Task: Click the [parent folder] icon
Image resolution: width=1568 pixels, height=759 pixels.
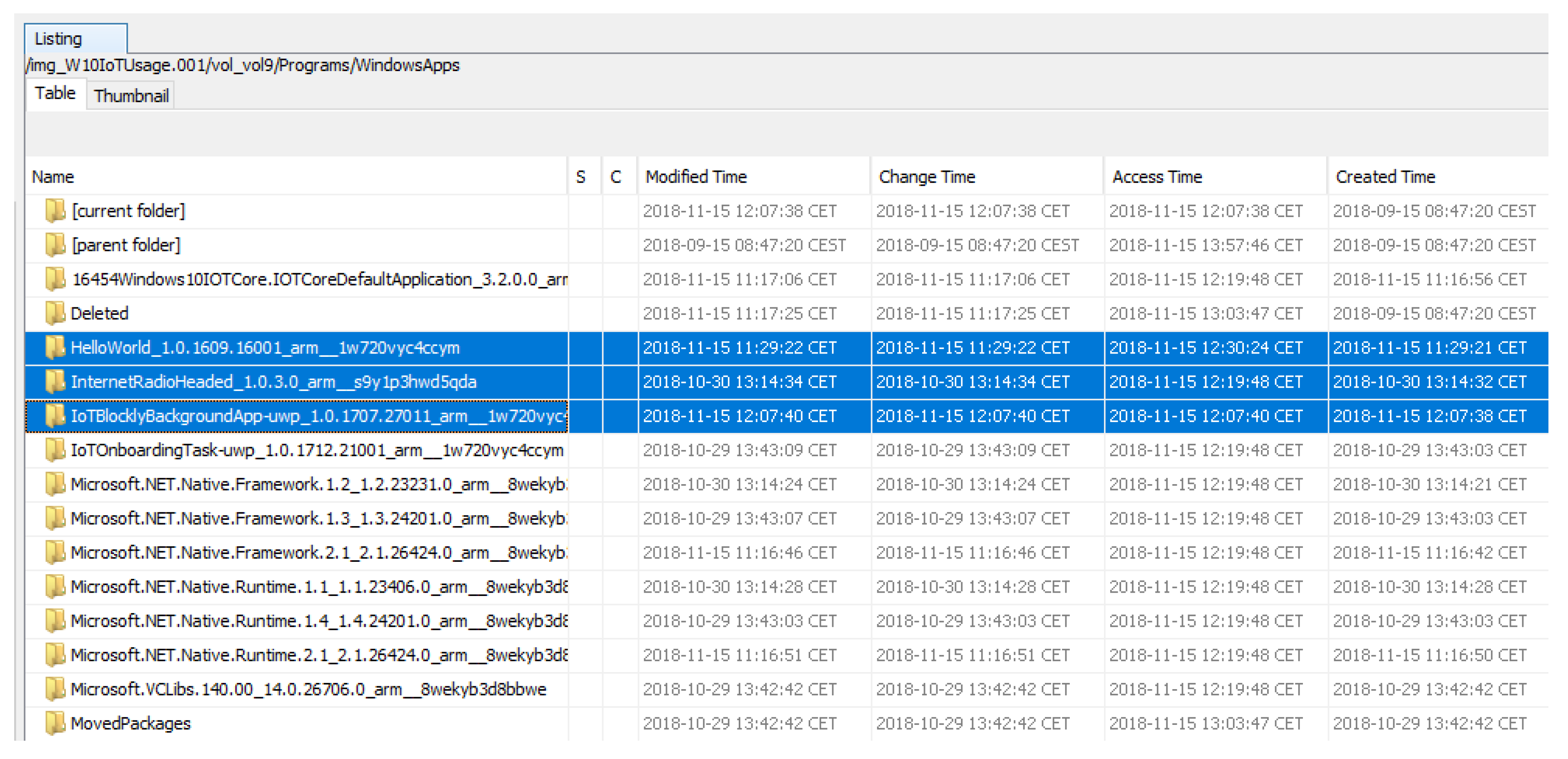Action: 55,245
